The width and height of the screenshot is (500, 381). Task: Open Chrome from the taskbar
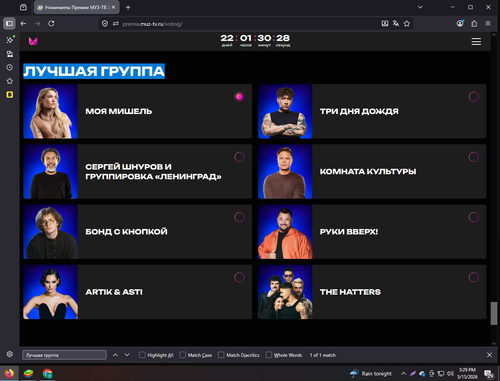48,373
